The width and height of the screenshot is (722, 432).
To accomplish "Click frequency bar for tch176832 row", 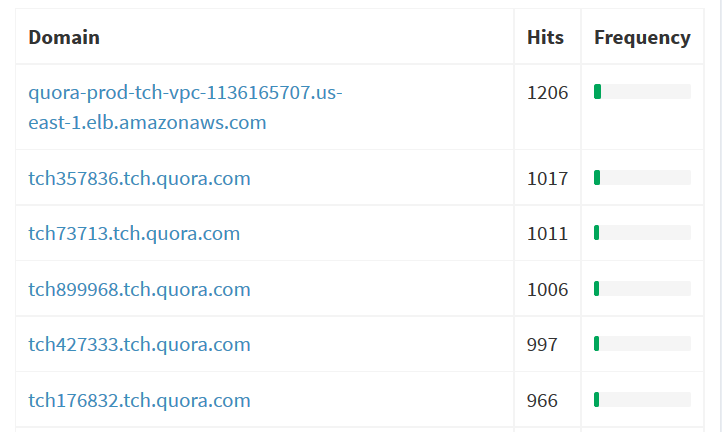I will 642,399.
